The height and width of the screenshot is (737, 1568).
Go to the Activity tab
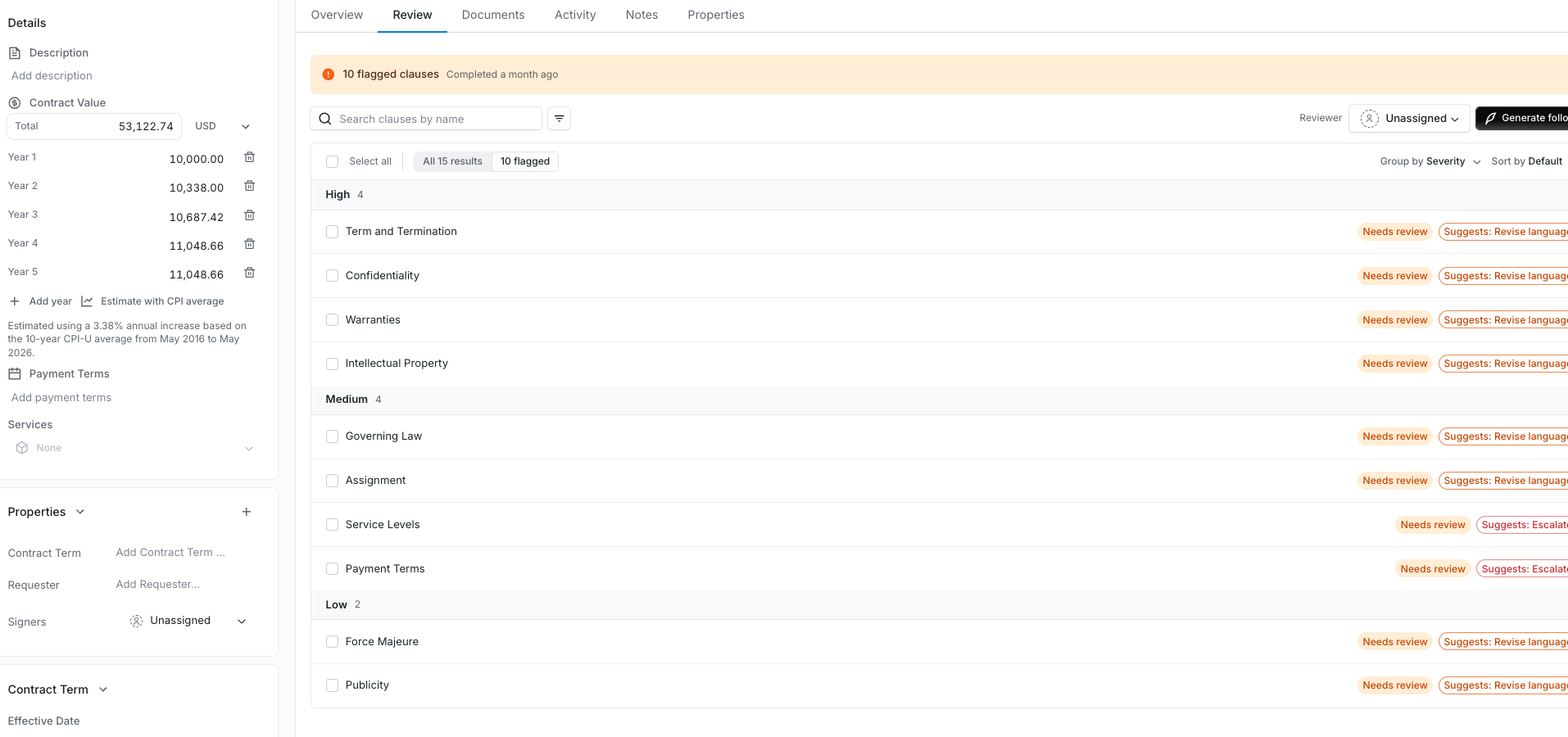(575, 15)
